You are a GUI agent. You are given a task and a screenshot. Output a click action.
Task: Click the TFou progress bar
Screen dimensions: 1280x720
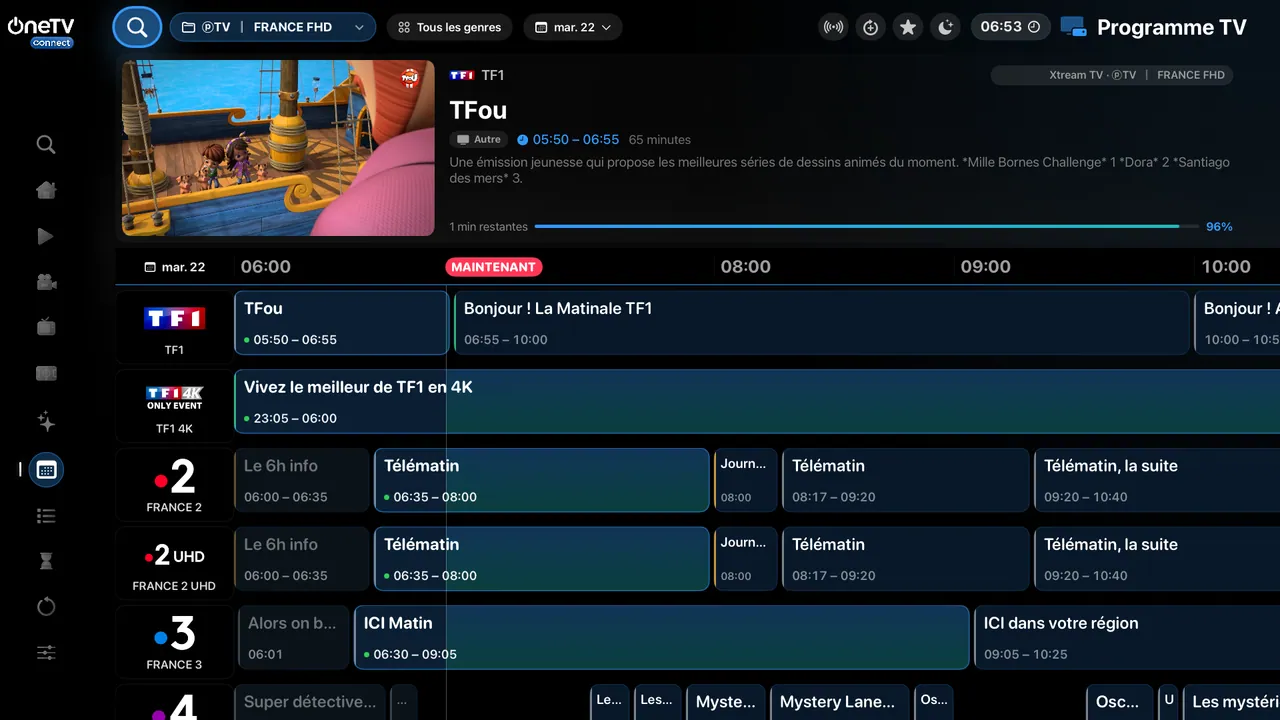pyautogui.click(x=866, y=227)
